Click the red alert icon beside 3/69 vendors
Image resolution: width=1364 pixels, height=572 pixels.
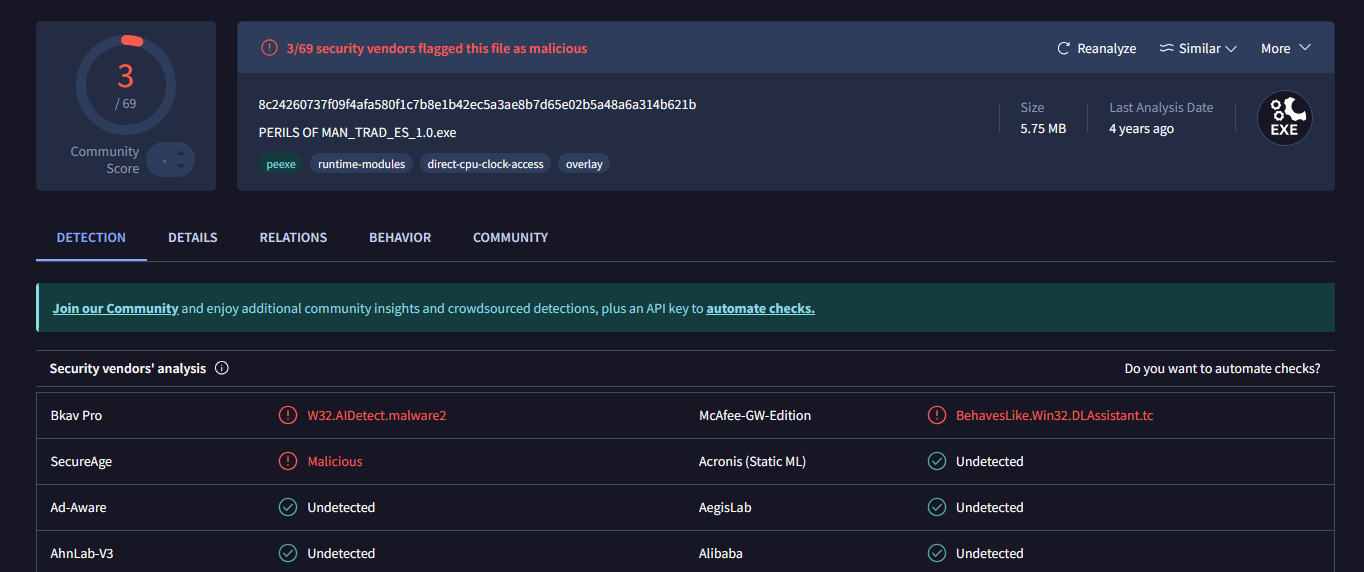pos(269,48)
